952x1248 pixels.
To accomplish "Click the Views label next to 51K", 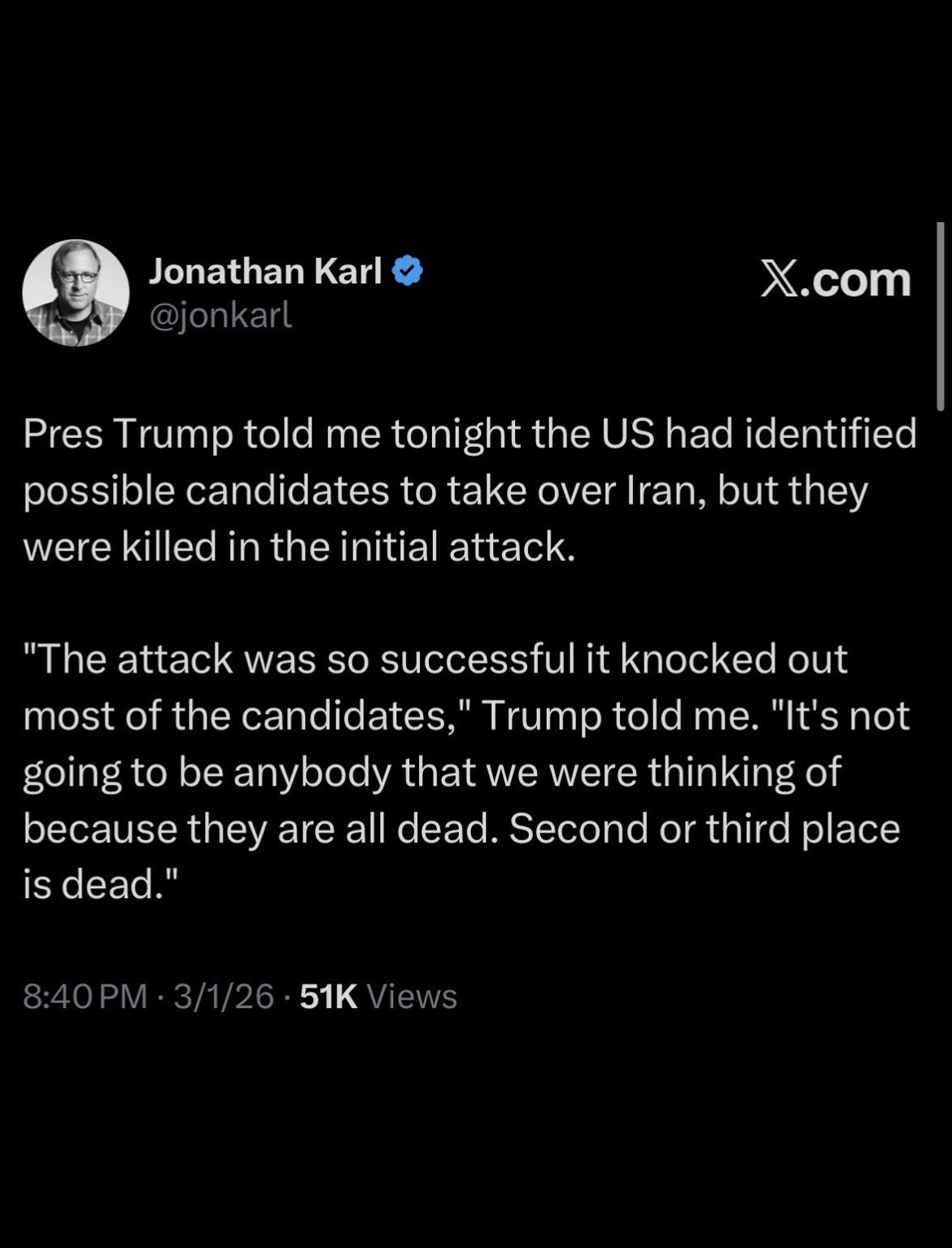I will [x=413, y=996].
